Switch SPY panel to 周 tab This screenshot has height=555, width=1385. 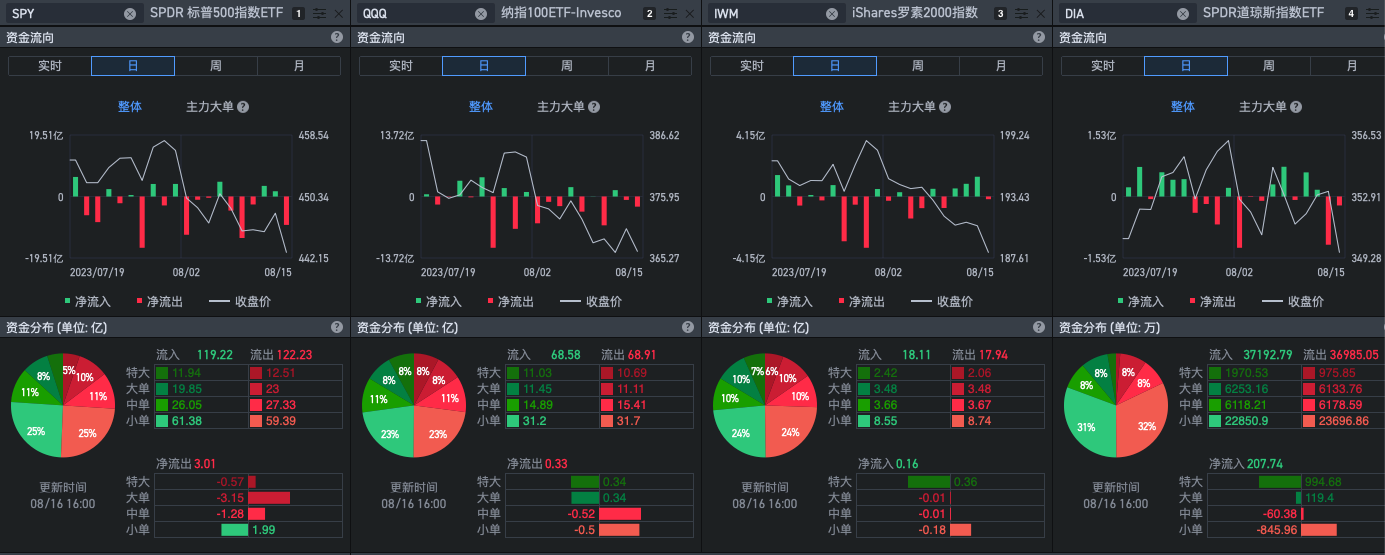tap(216, 66)
